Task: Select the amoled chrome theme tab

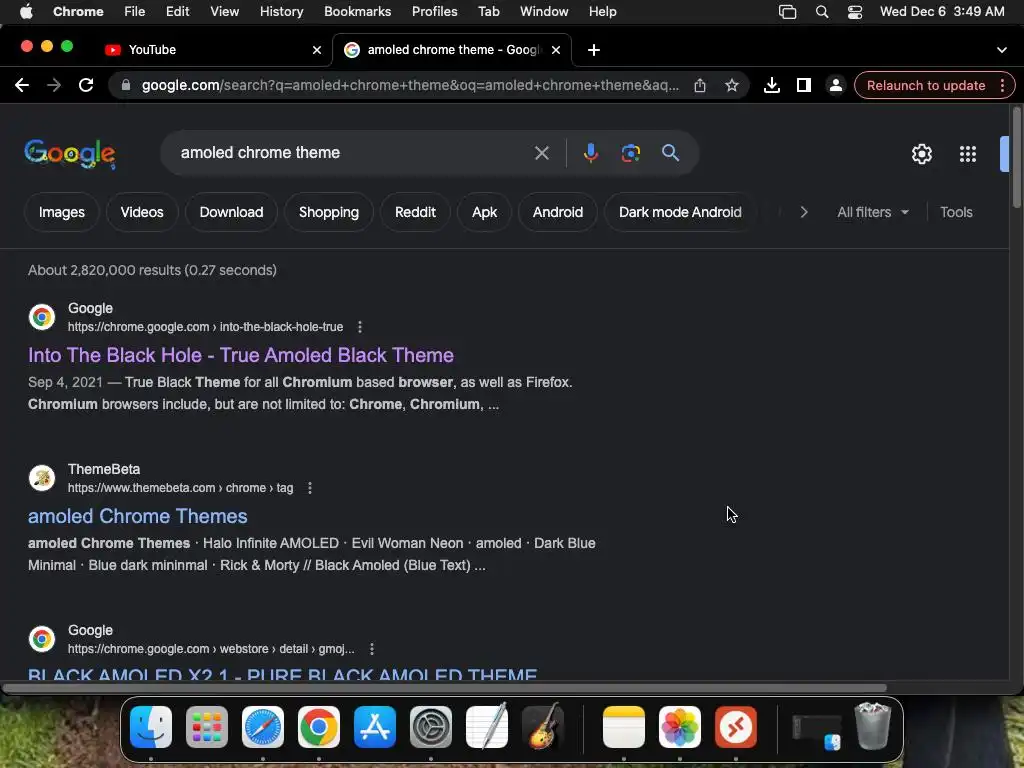Action: click(453, 50)
